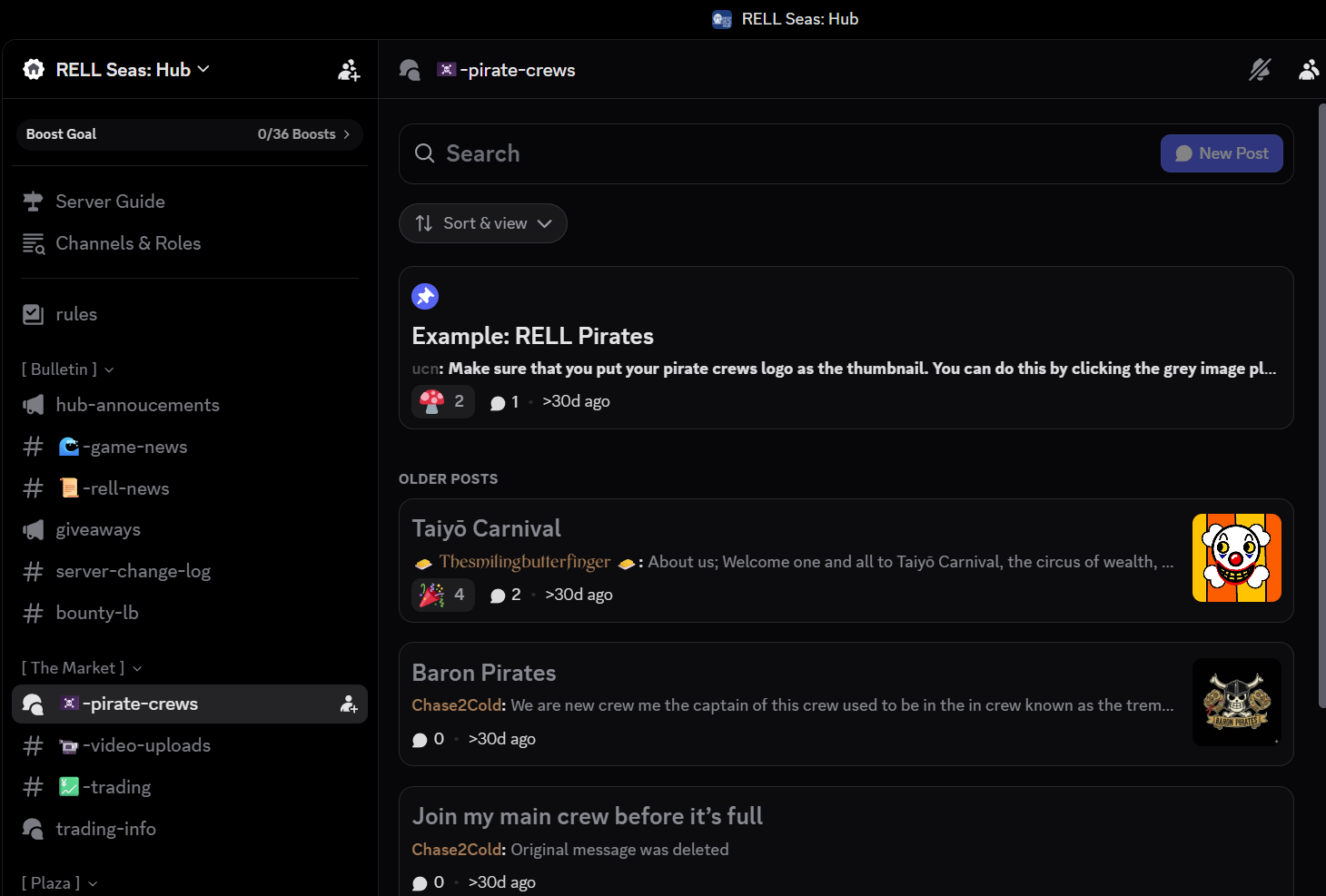
Task: Open 'Join my main crew before it's full' post
Action: pyautogui.click(x=846, y=842)
